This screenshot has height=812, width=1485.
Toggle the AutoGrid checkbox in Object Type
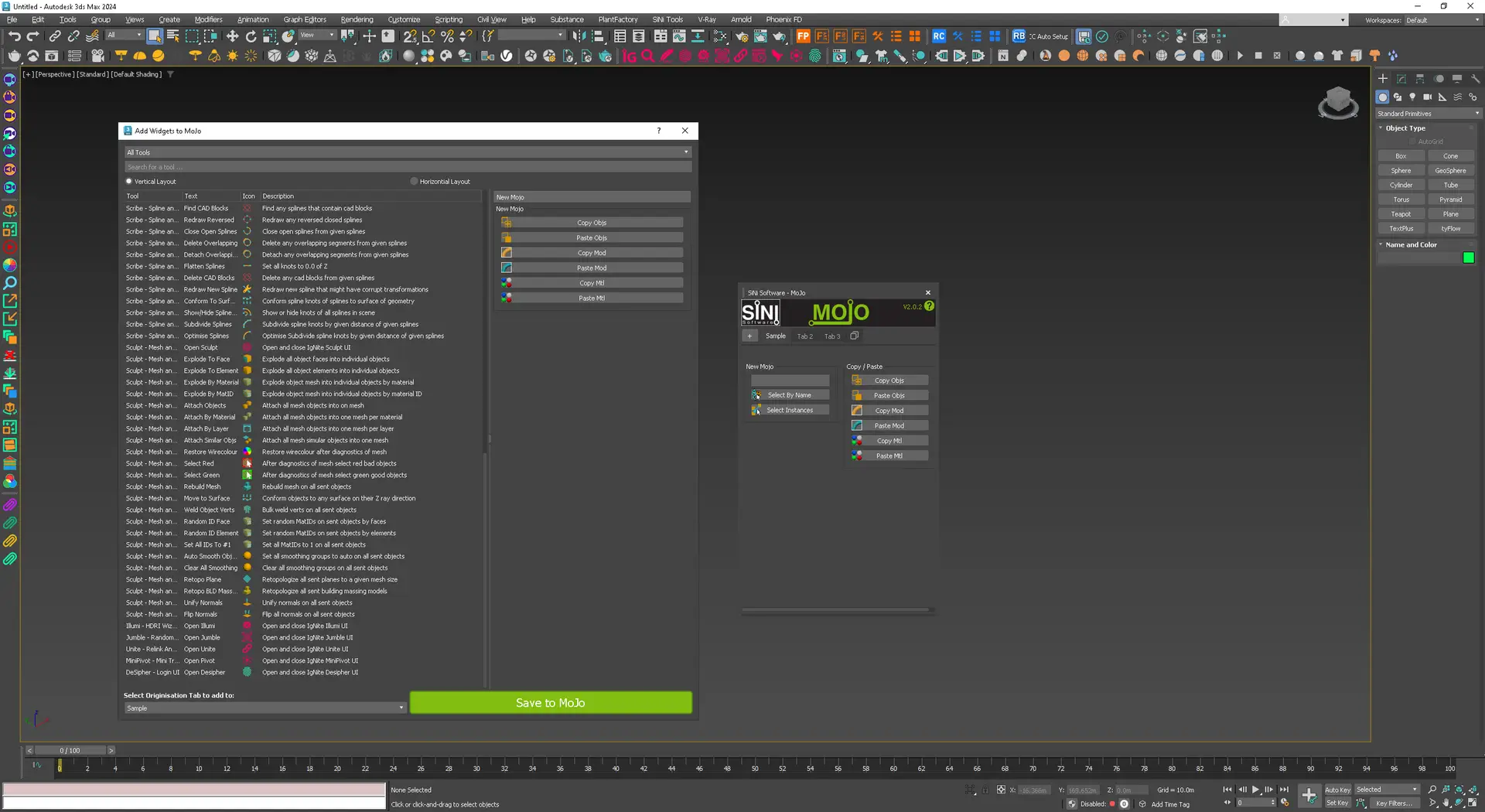(1412, 142)
